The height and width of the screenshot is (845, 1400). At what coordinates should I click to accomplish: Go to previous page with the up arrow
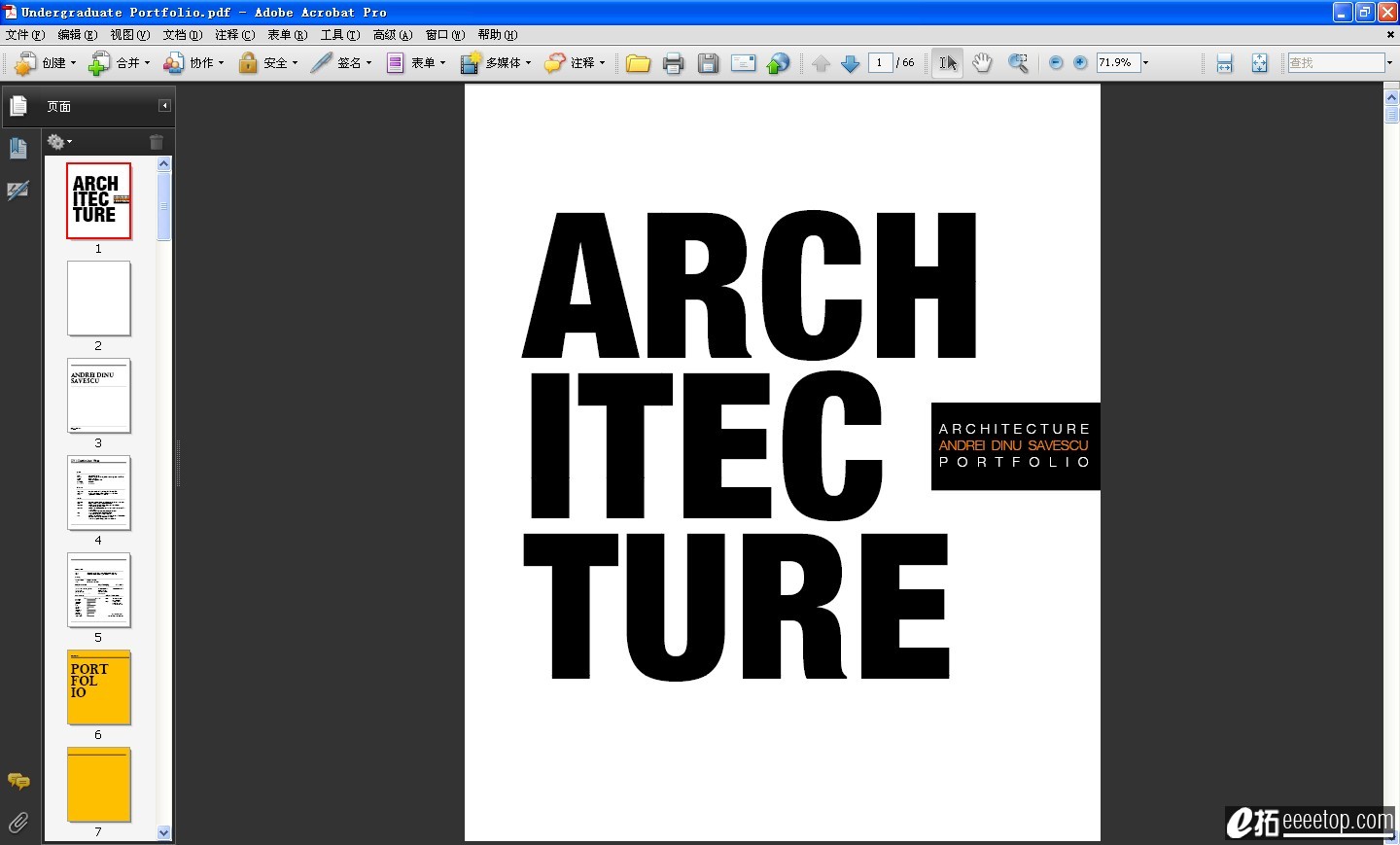[822, 63]
